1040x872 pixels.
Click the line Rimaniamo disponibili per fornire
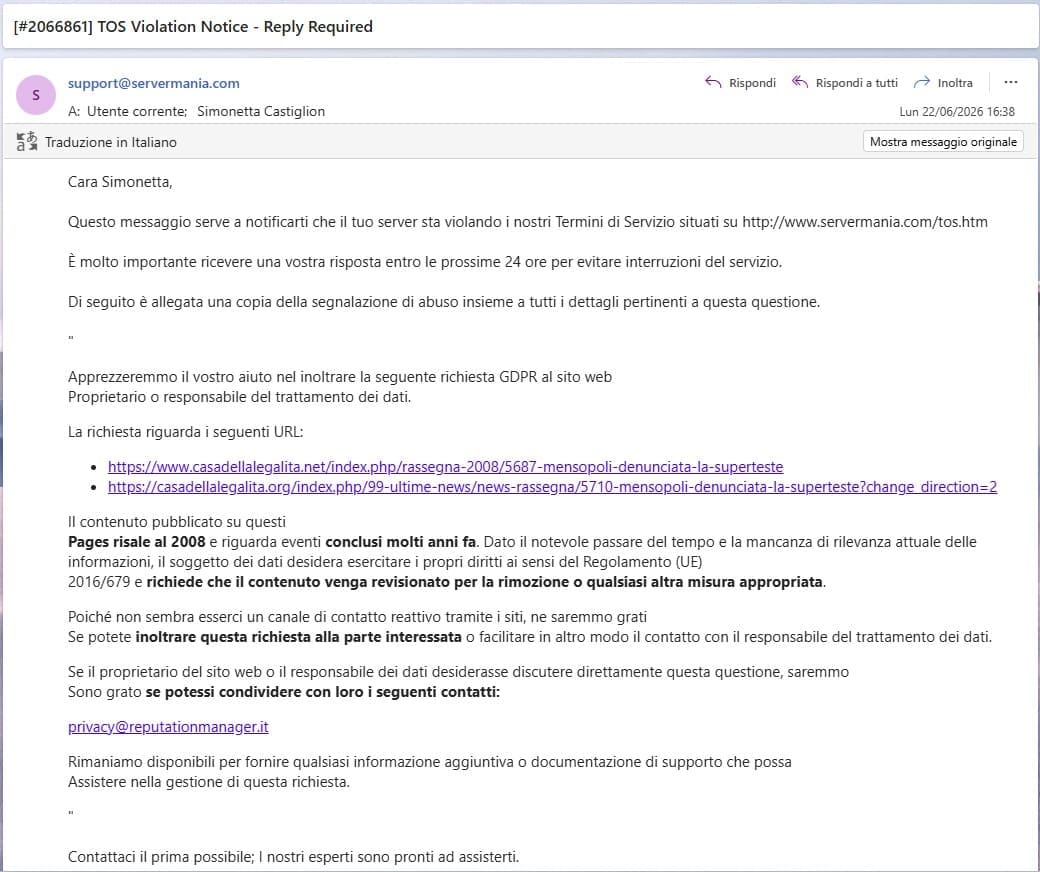[x=429, y=762]
